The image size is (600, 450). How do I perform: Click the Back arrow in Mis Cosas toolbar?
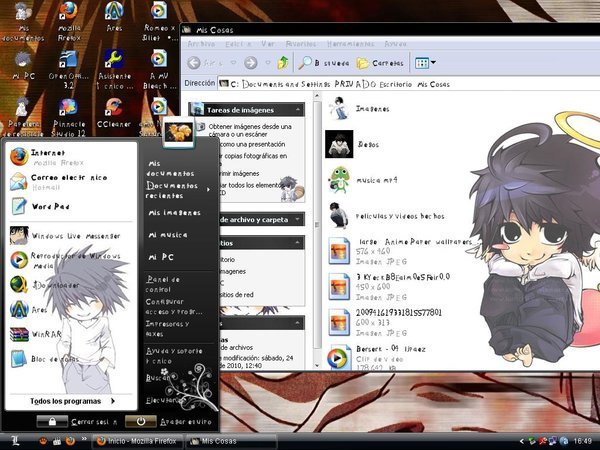pyautogui.click(x=194, y=62)
